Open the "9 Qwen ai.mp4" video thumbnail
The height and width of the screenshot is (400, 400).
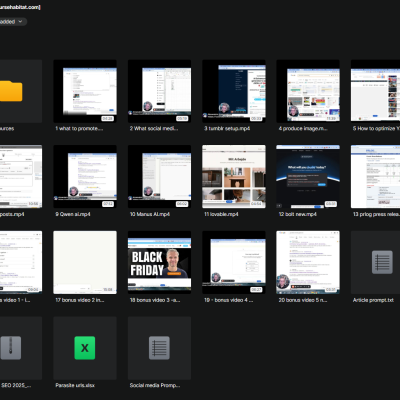[x=85, y=177]
